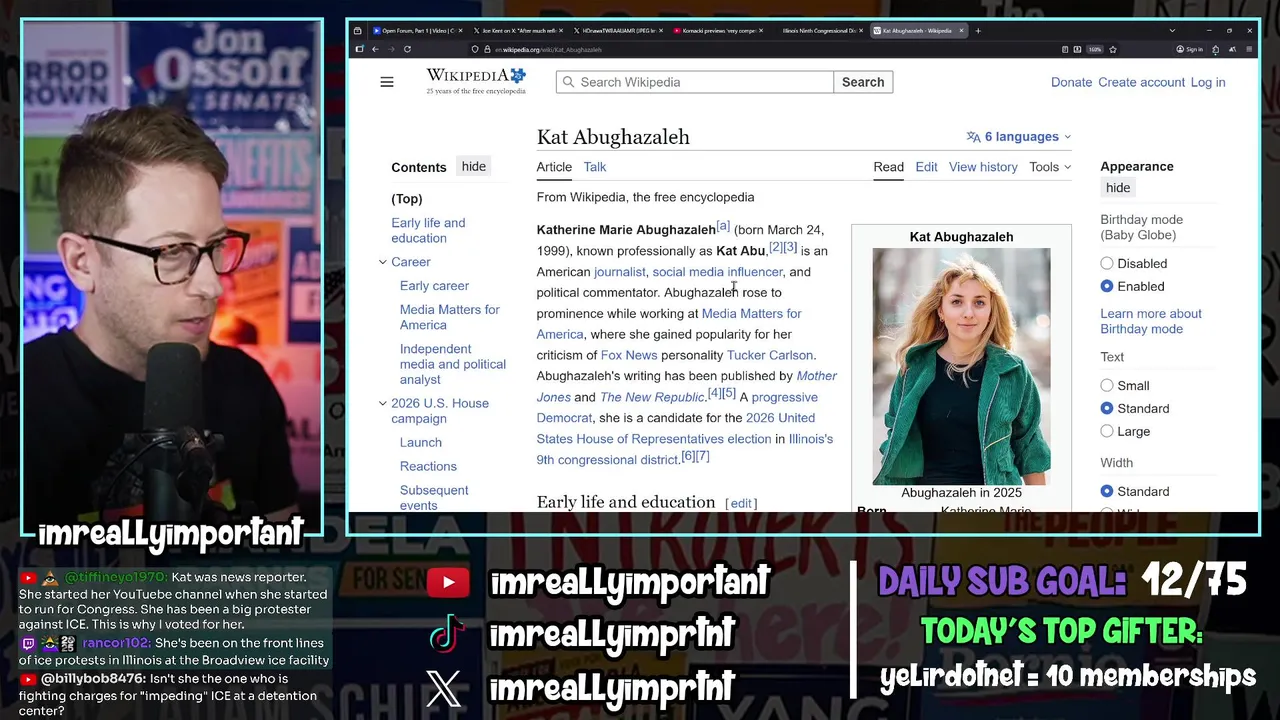Viewport: 1280px width, 720px height.
Task: Bookmark this page with the star icon
Action: pos(1112,49)
